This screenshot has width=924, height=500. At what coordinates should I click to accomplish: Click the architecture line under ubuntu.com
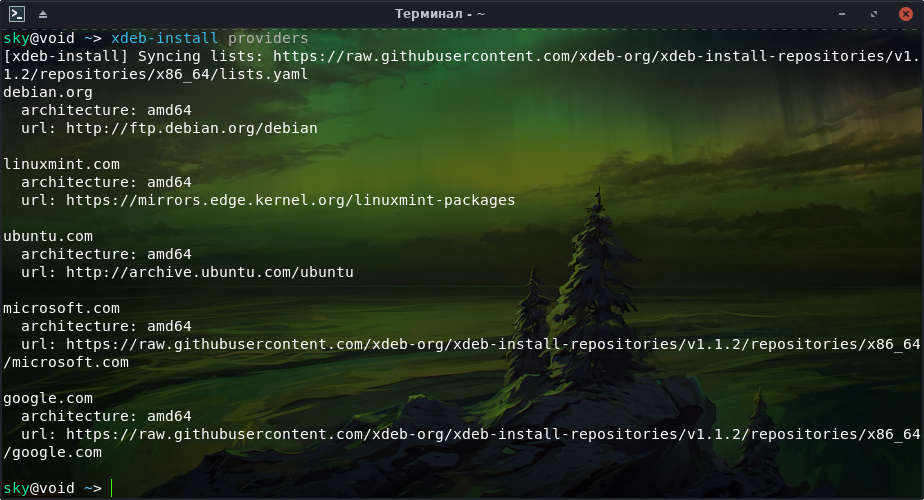coord(106,254)
